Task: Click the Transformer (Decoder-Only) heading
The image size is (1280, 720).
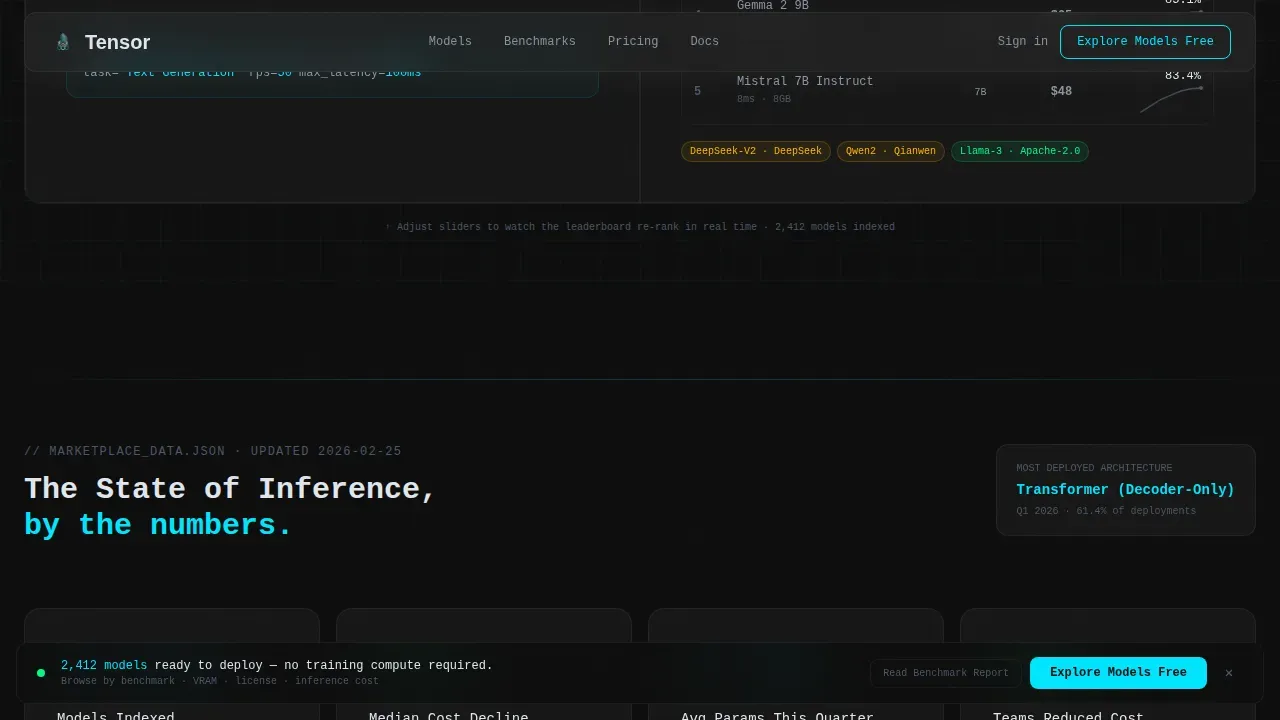Action: (x=1125, y=490)
